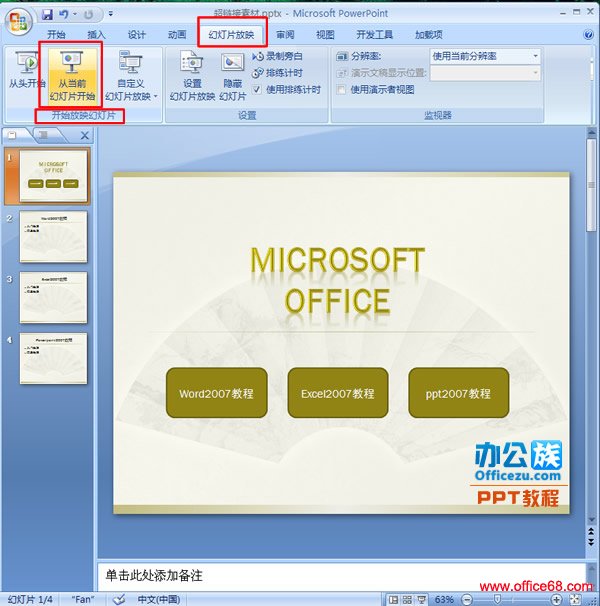
Task: Open the Home (开始) ribbon tab
Action: click(56, 35)
